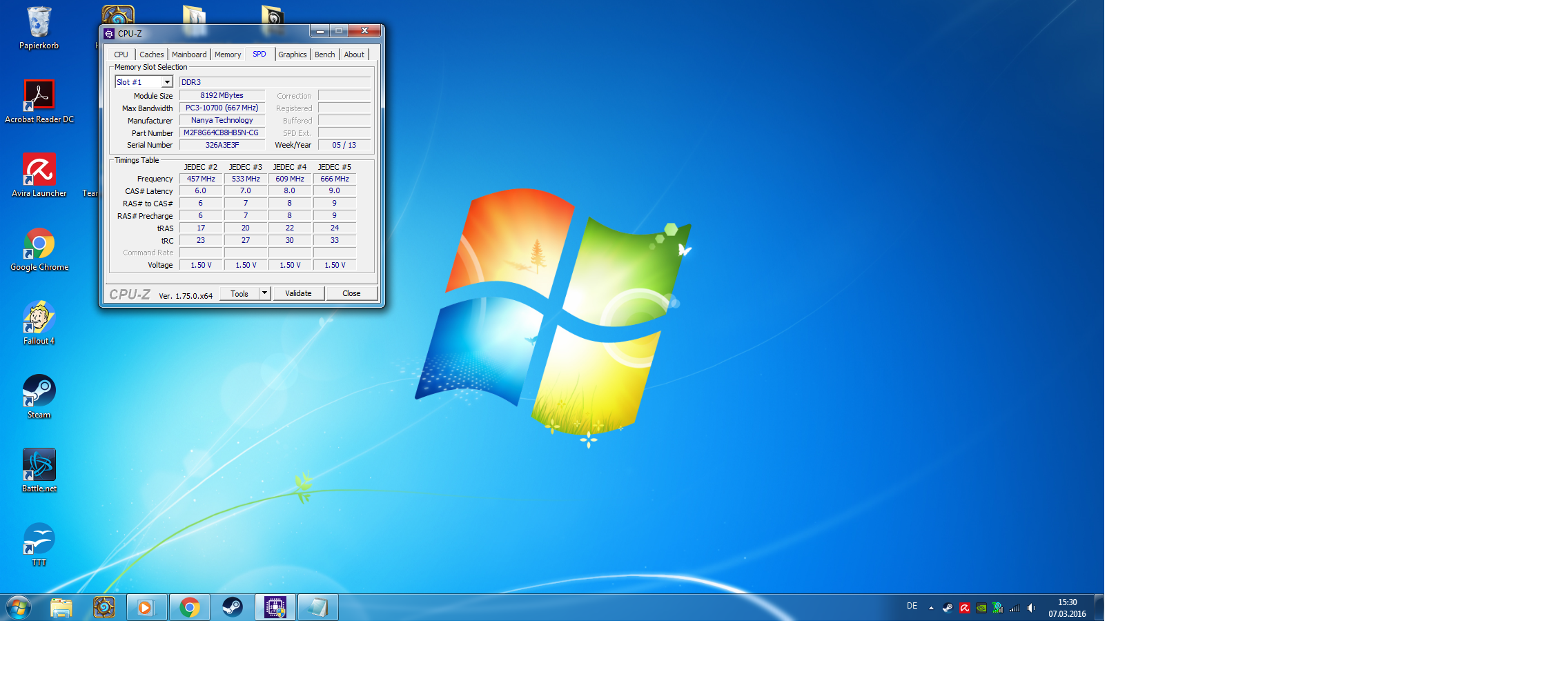This screenshot has height=690, width=1568.
Task: Switch to the Notepad taskbar button
Action: coord(317,607)
